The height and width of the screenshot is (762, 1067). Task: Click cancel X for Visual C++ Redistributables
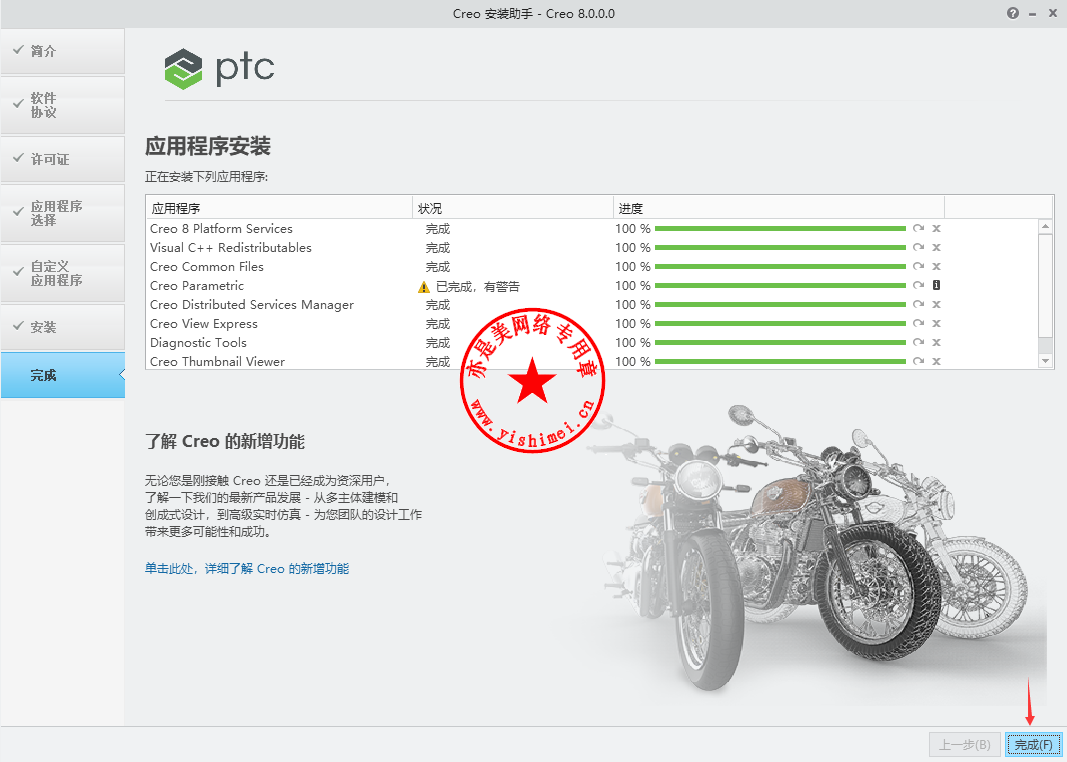936,248
